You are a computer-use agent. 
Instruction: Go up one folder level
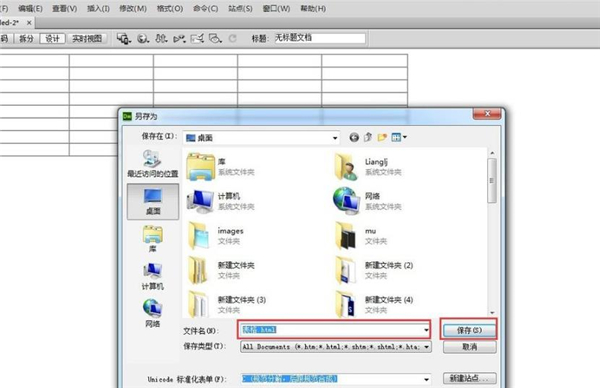(368, 137)
